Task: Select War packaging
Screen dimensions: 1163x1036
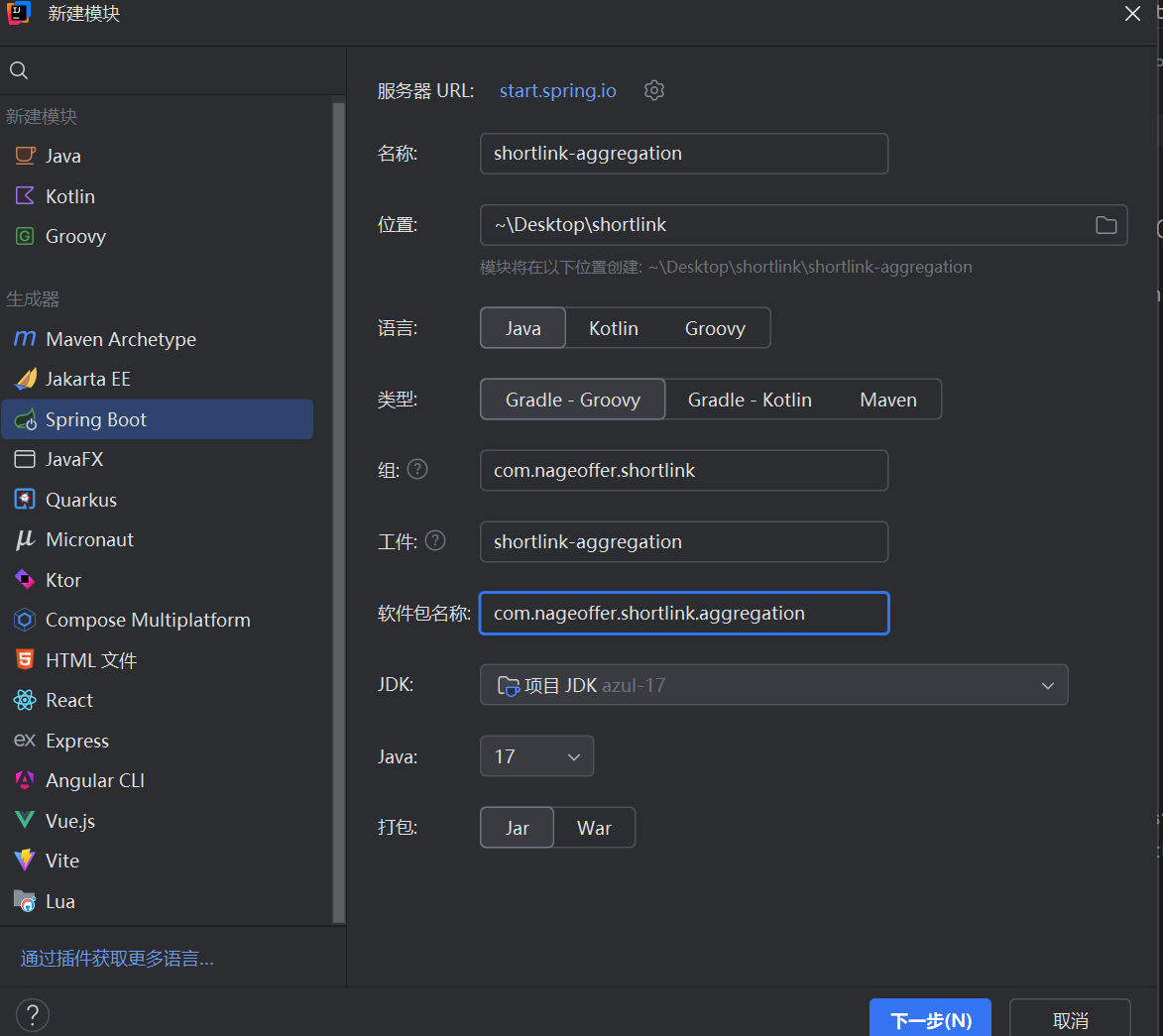Action: (x=594, y=827)
